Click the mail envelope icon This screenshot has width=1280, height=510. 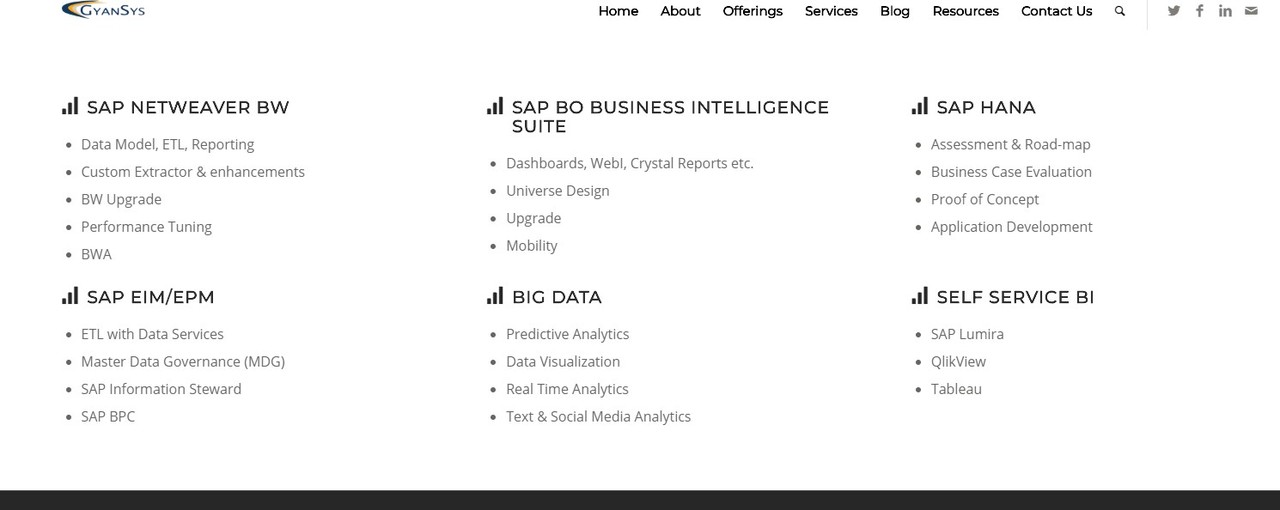(1251, 11)
